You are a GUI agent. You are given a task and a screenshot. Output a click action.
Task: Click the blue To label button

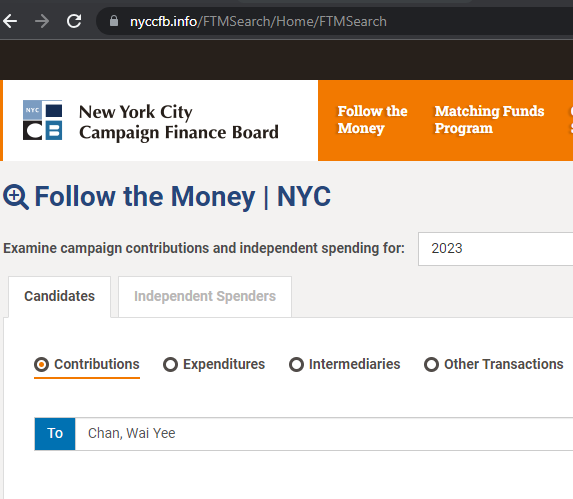(55, 434)
